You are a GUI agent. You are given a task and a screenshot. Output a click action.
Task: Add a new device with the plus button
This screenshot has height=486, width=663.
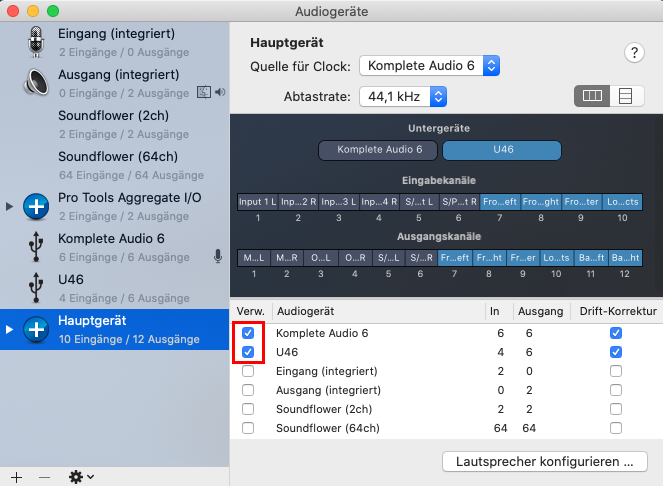[16, 478]
